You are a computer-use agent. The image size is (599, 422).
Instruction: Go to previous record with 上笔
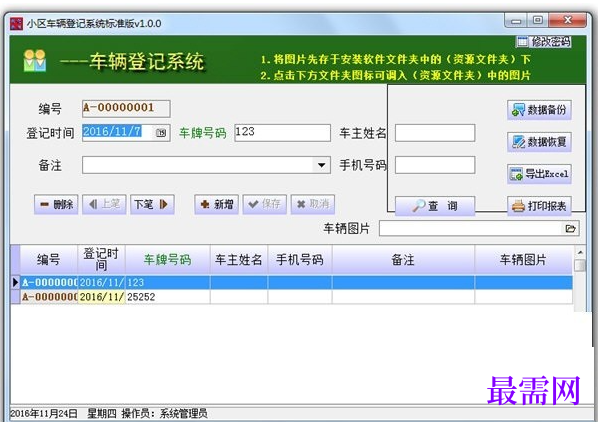point(104,204)
